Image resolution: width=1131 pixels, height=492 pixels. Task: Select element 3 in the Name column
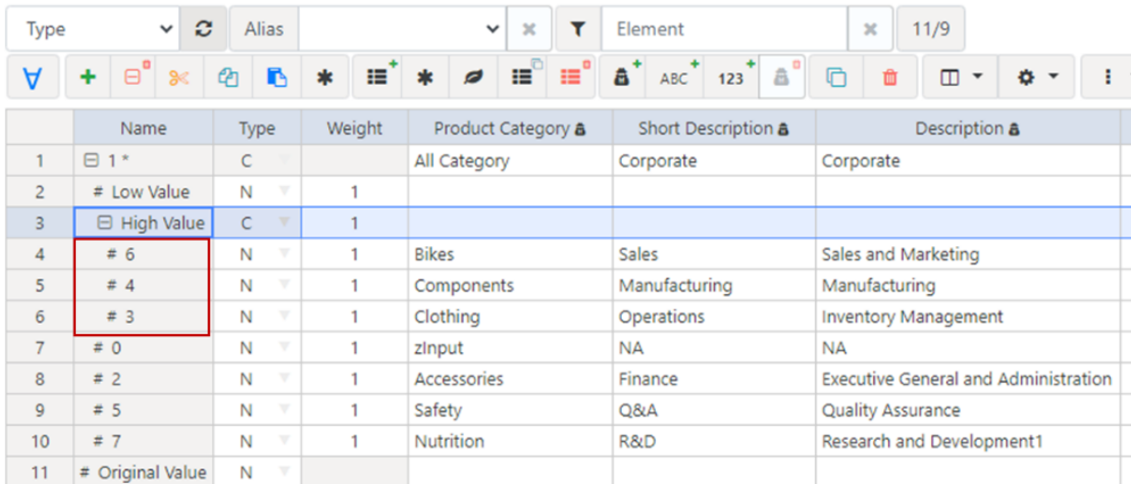(x=143, y=316)
